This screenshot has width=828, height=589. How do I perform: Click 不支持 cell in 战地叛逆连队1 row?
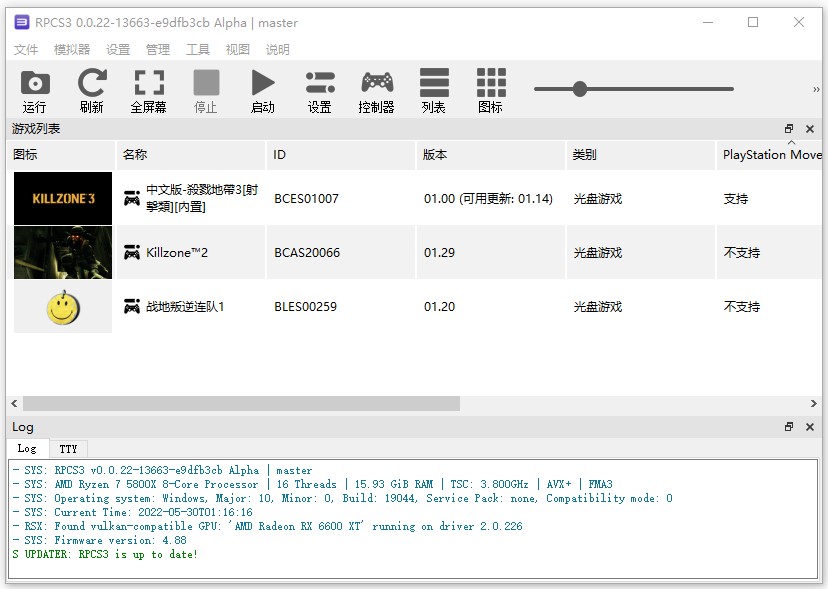coord(741,306)
